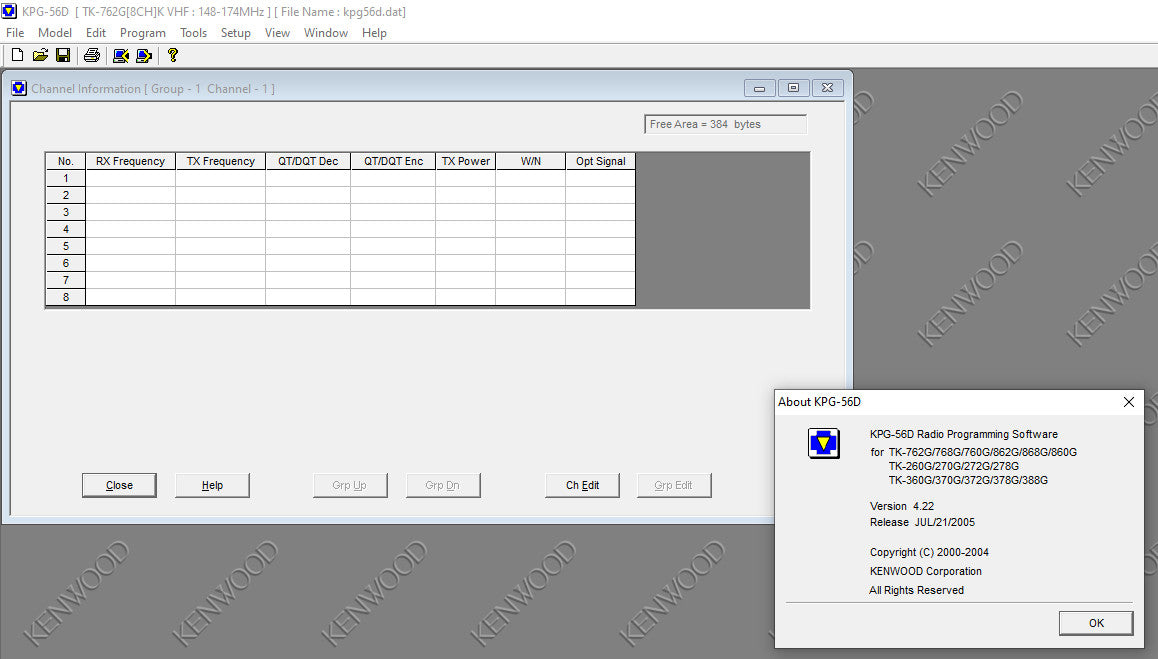1158x659 pixels.
Task: Close the About KPG-56D dialog
Action: click(1128, 402)
